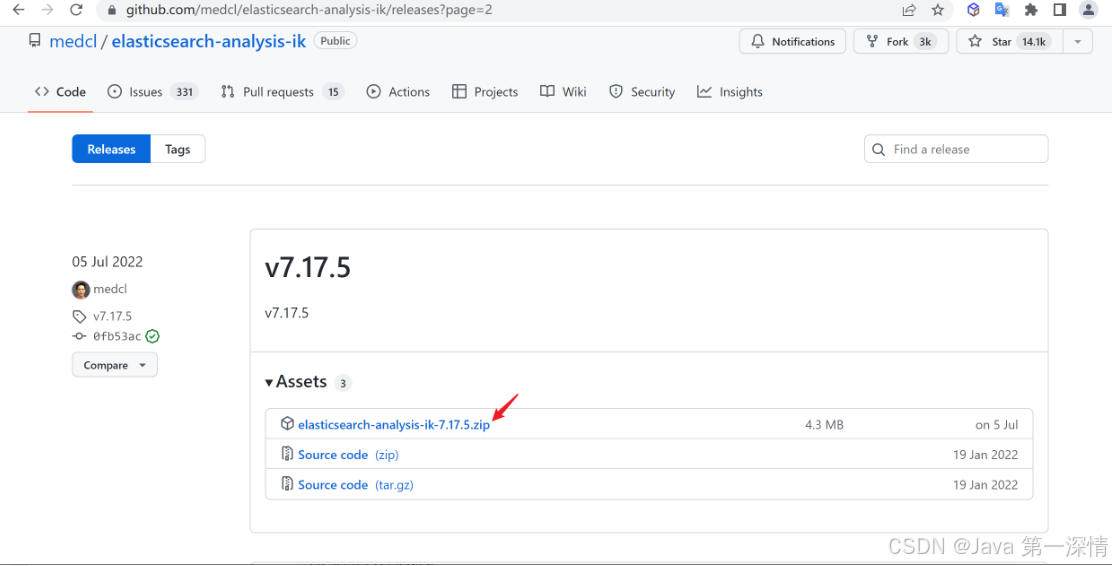Click the '05 Jul 2022' release date
This screenshot has height=566, width=1112.
(107, 262)
